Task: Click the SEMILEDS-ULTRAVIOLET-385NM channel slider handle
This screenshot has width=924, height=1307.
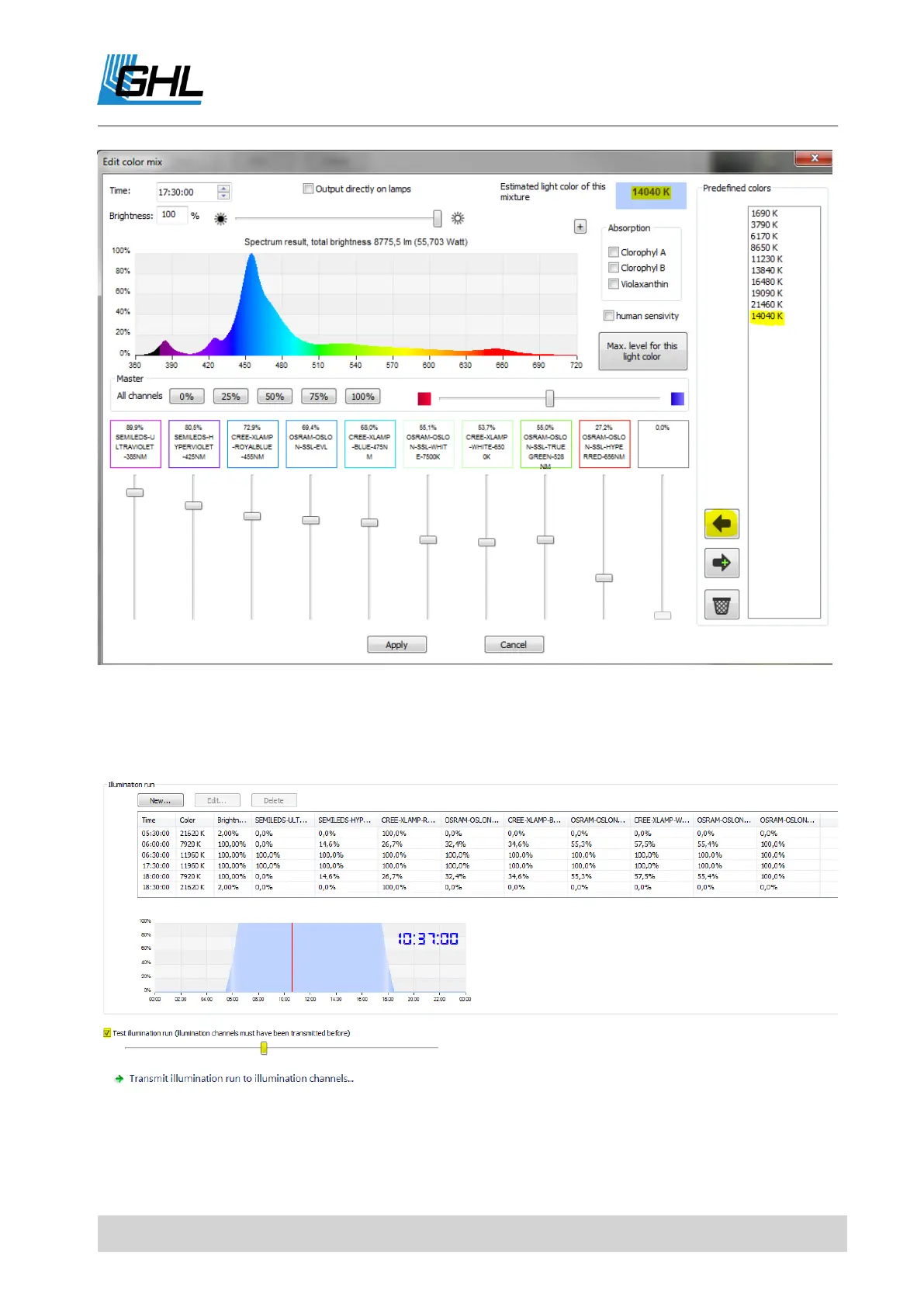Action: coord(135,493)
